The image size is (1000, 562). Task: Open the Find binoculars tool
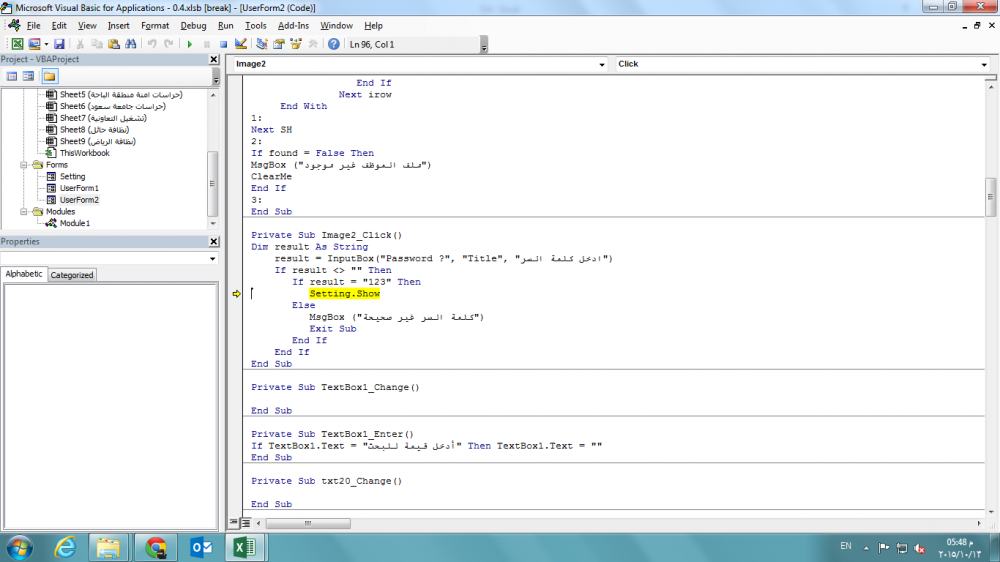pos(129,44)
